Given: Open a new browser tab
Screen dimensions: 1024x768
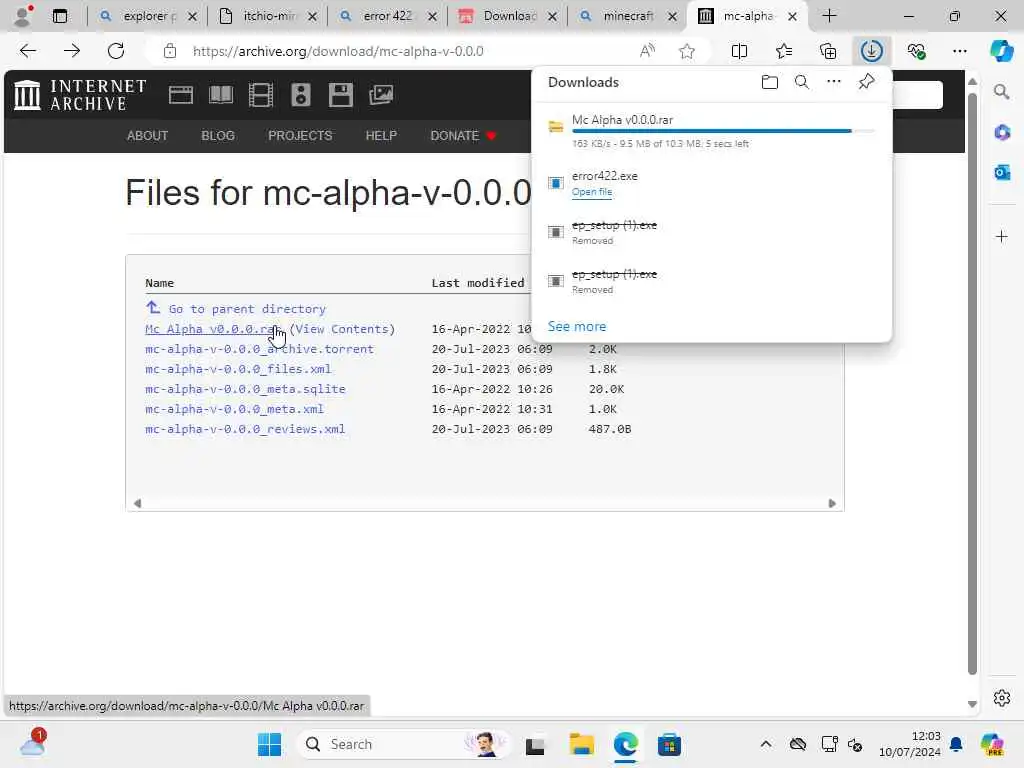Looking at the screenshot, I should pos(829,16).
